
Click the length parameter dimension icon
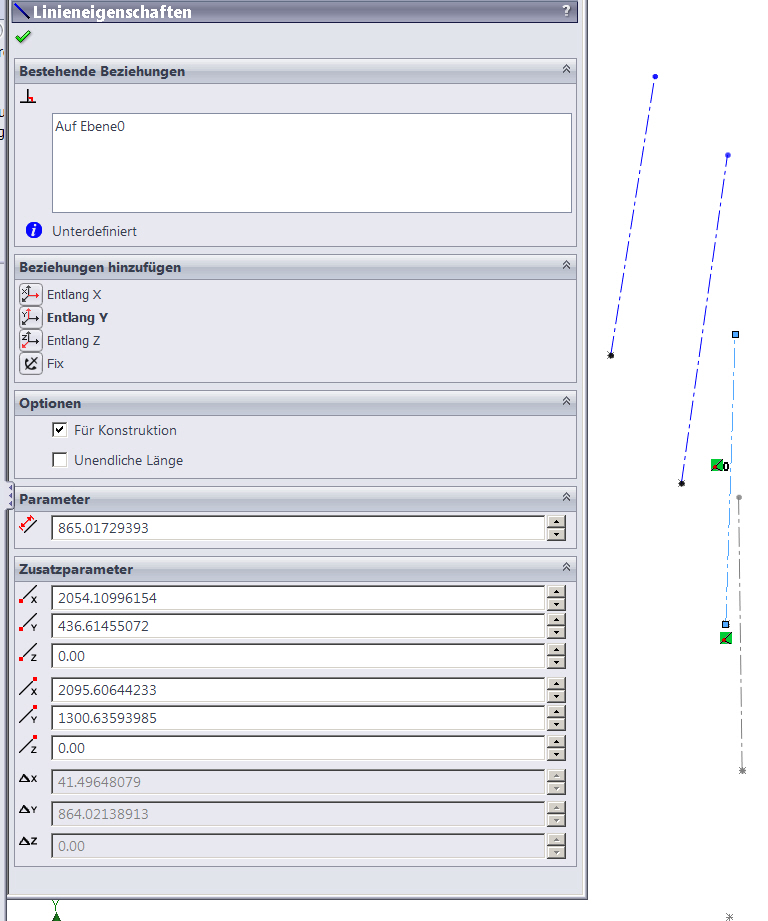pos(28,524)
